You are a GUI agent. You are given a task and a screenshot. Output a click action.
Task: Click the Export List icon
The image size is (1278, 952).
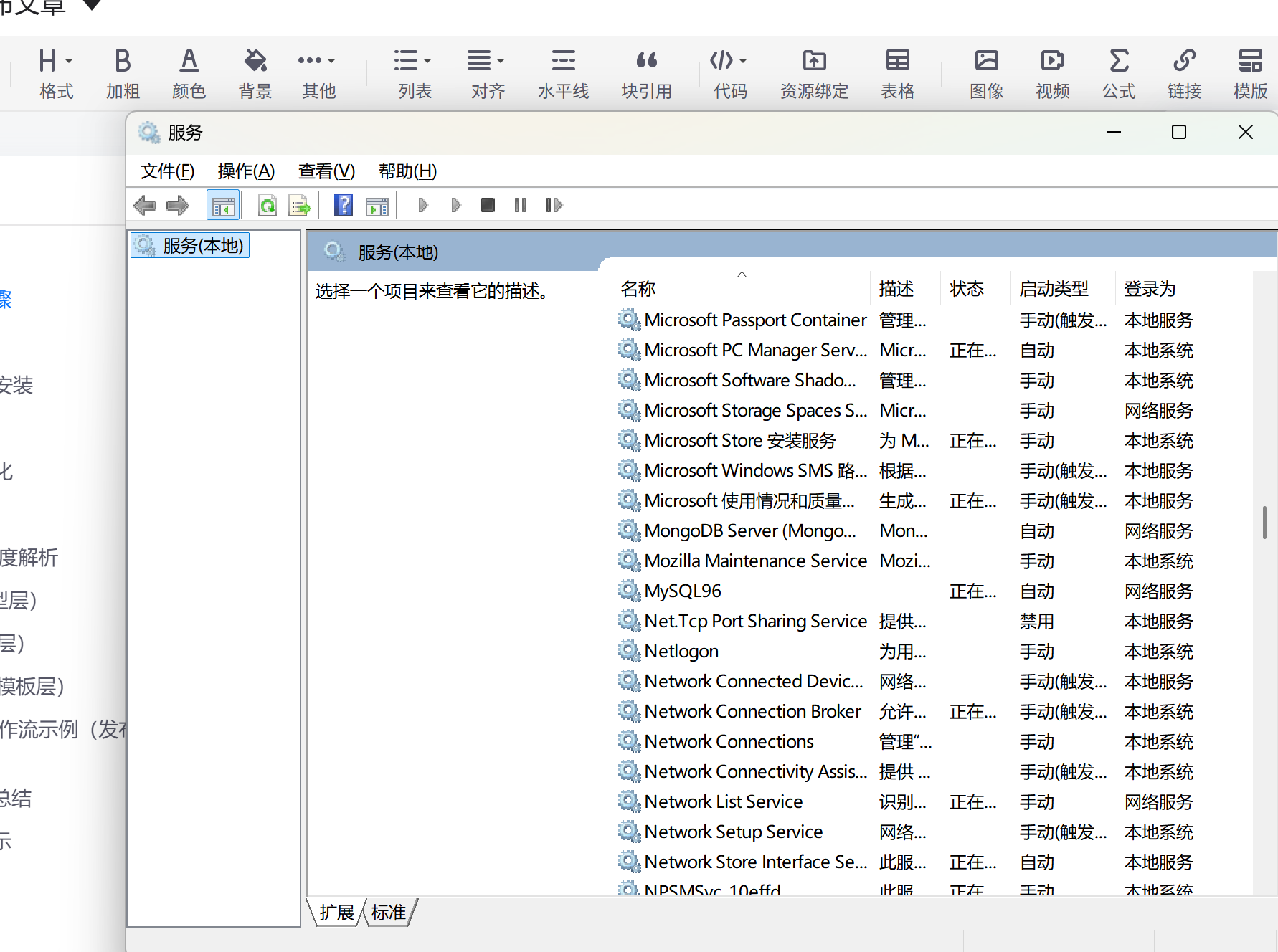pyautogui.click(x=299, y=206)
